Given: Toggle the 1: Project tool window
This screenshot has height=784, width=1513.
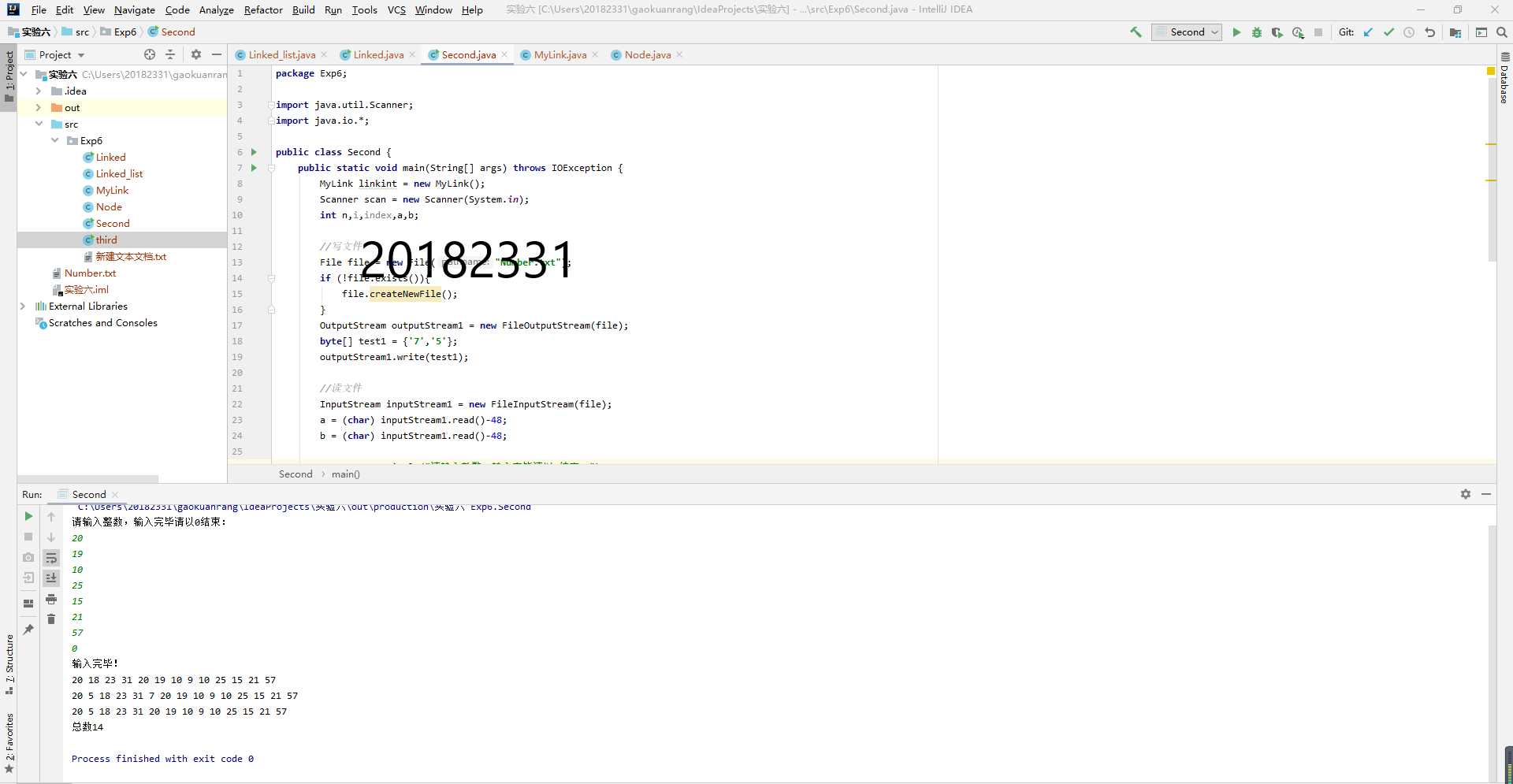Looking at the screenshot, I should (9, 76).
